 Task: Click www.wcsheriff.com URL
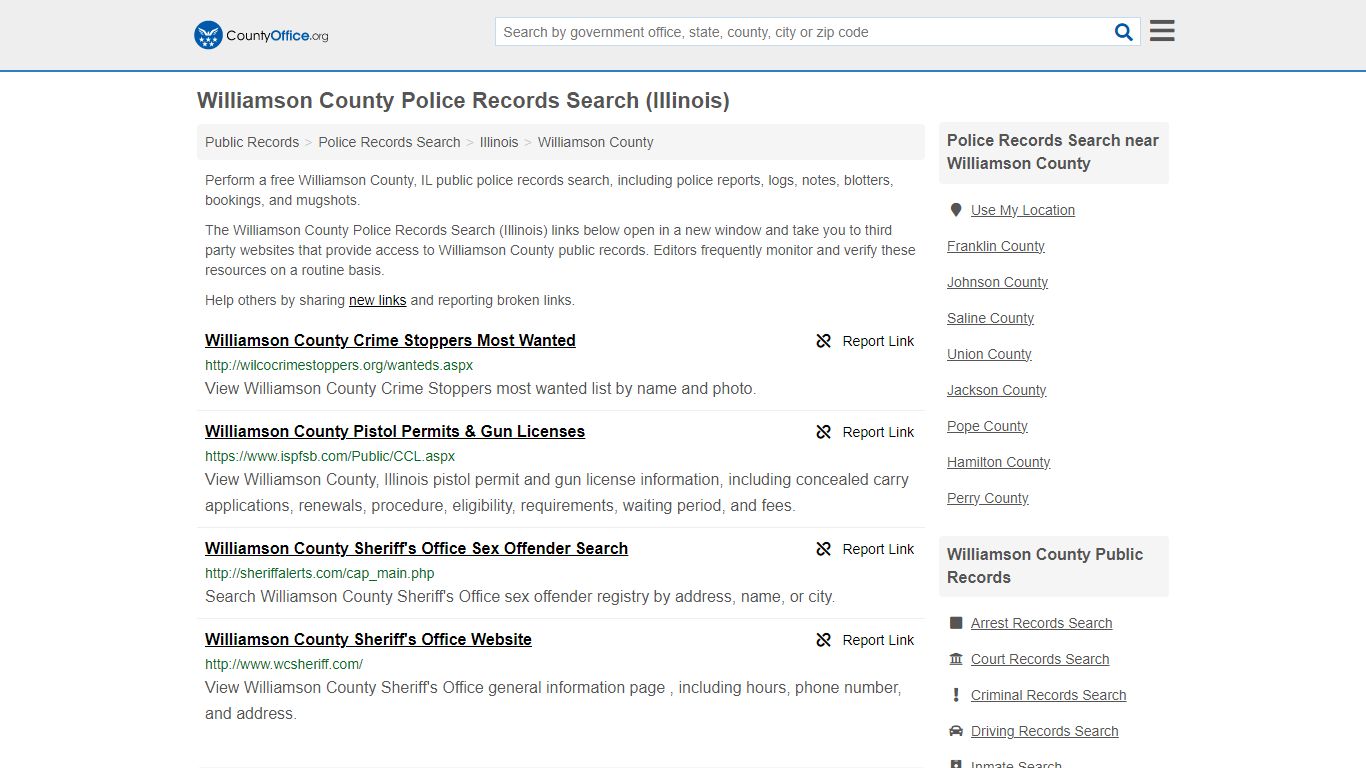click(x=284, y=664)
